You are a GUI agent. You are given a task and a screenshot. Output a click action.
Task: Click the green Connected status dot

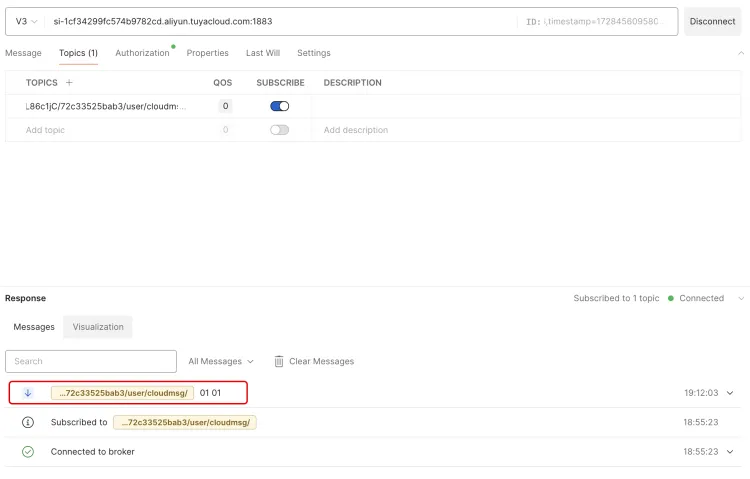point(671,298)
